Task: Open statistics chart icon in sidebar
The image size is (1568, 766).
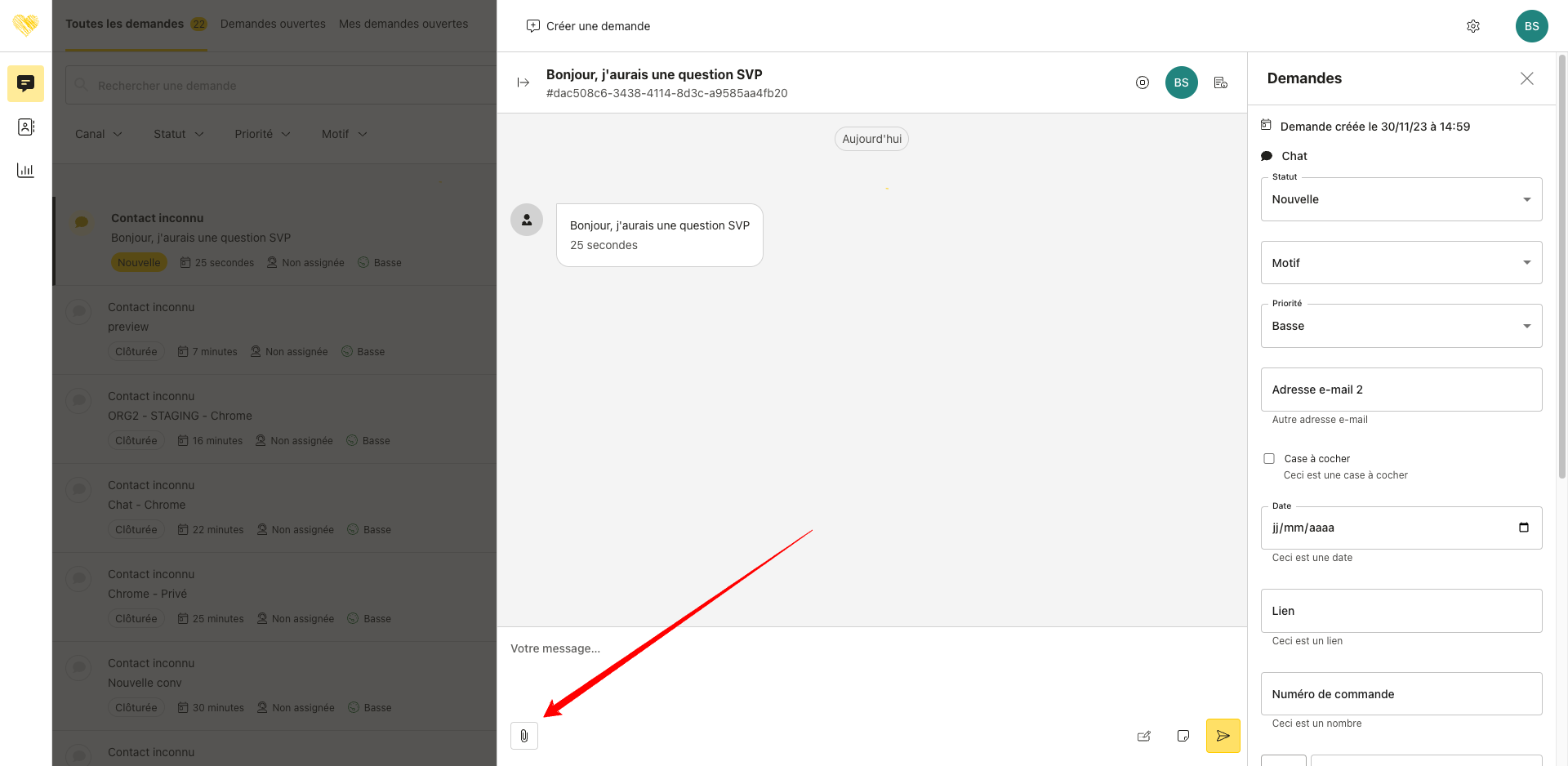Action: pos(25,170)
